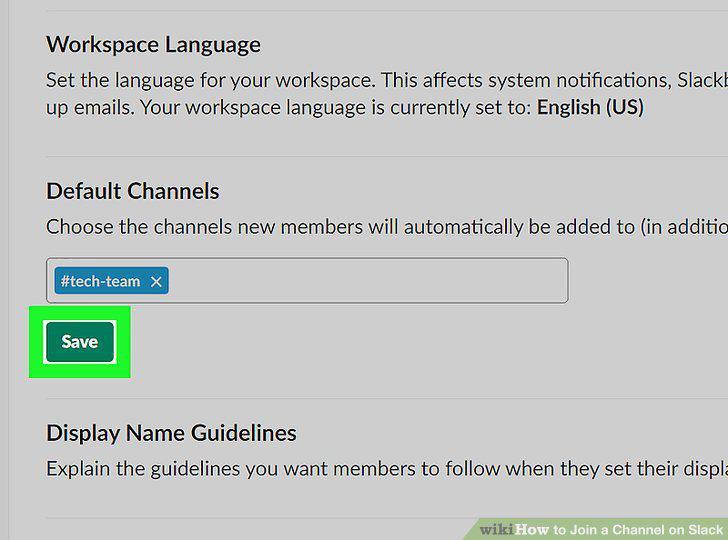Click the green Save button
This screenshot has height=540, width=728.
click(80, 342)
